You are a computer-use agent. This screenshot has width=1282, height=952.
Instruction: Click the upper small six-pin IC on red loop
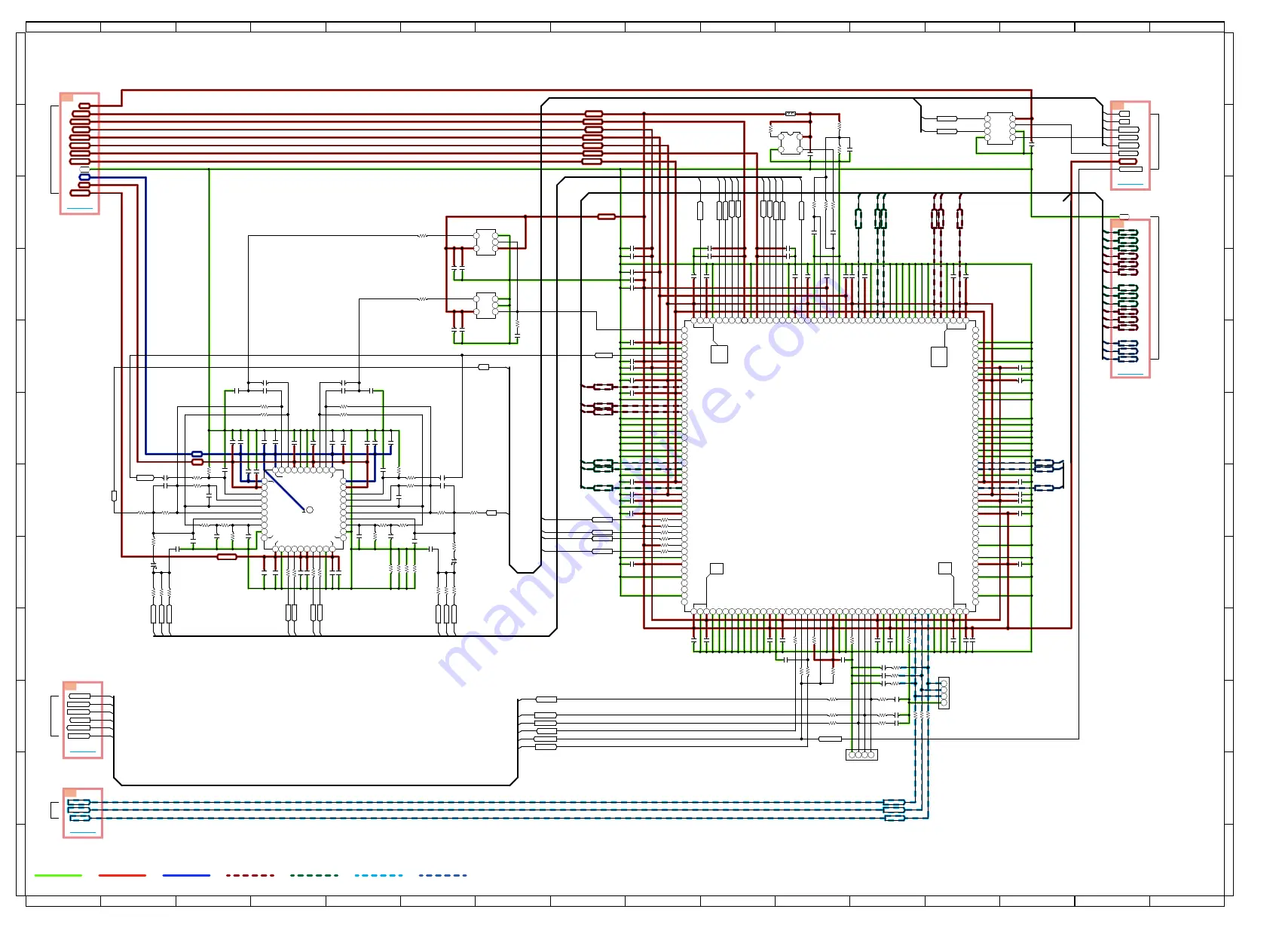click(x=485, y=242)
